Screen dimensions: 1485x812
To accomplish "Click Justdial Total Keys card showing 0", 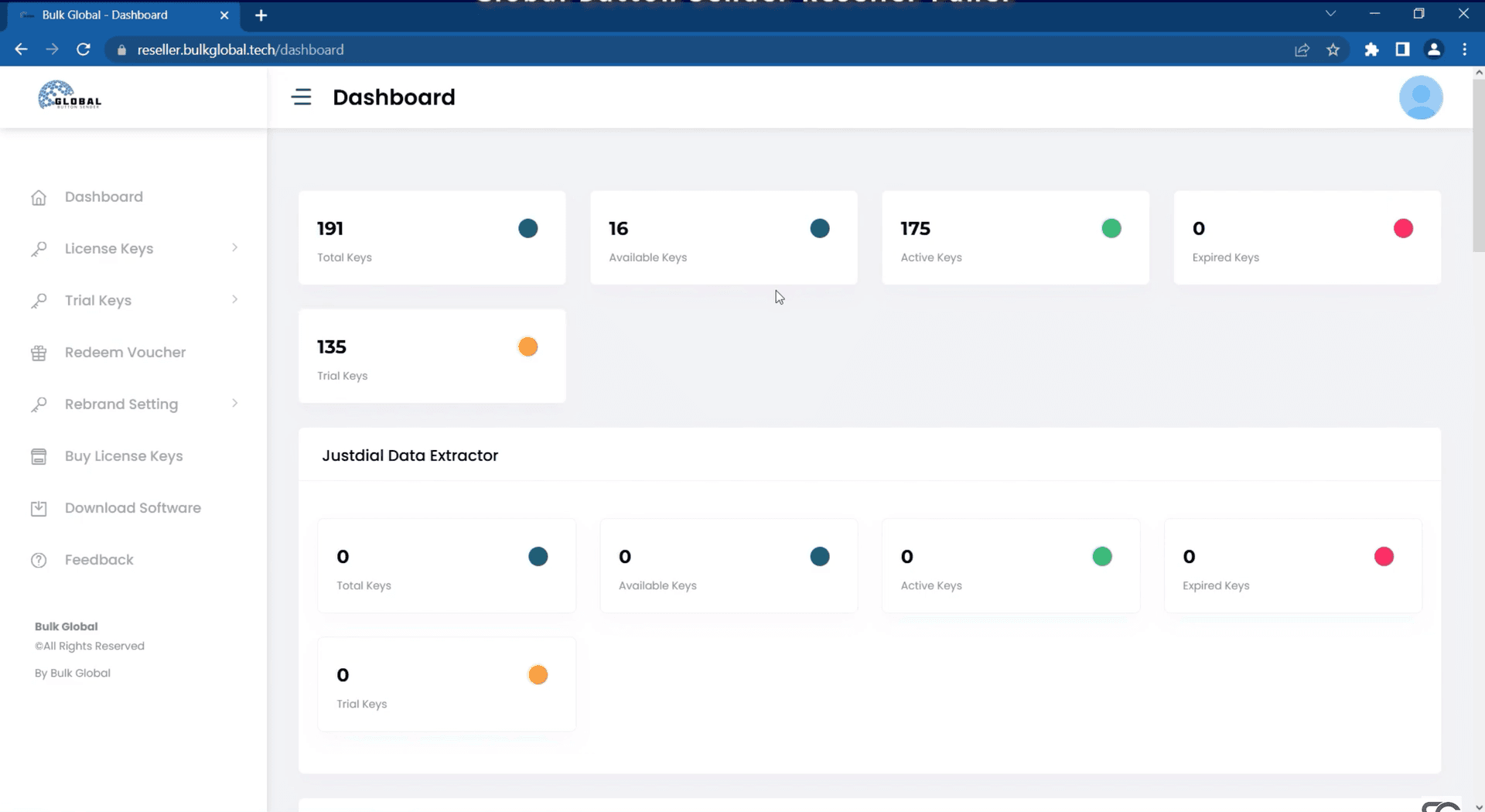I will click(446, 565).
